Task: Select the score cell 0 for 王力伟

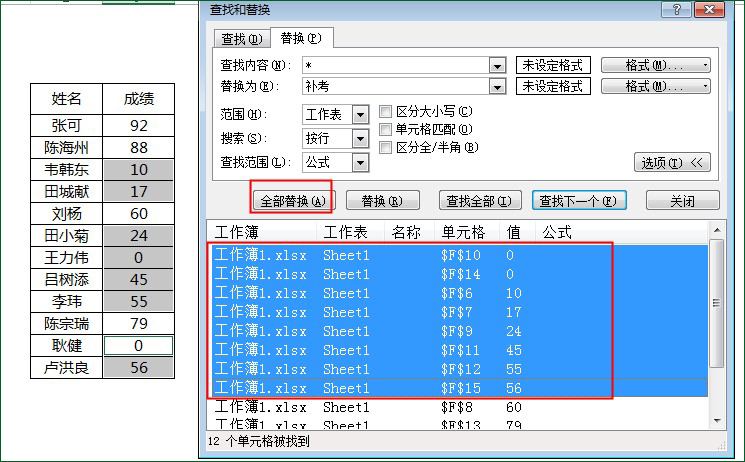Action: point(139,258)
